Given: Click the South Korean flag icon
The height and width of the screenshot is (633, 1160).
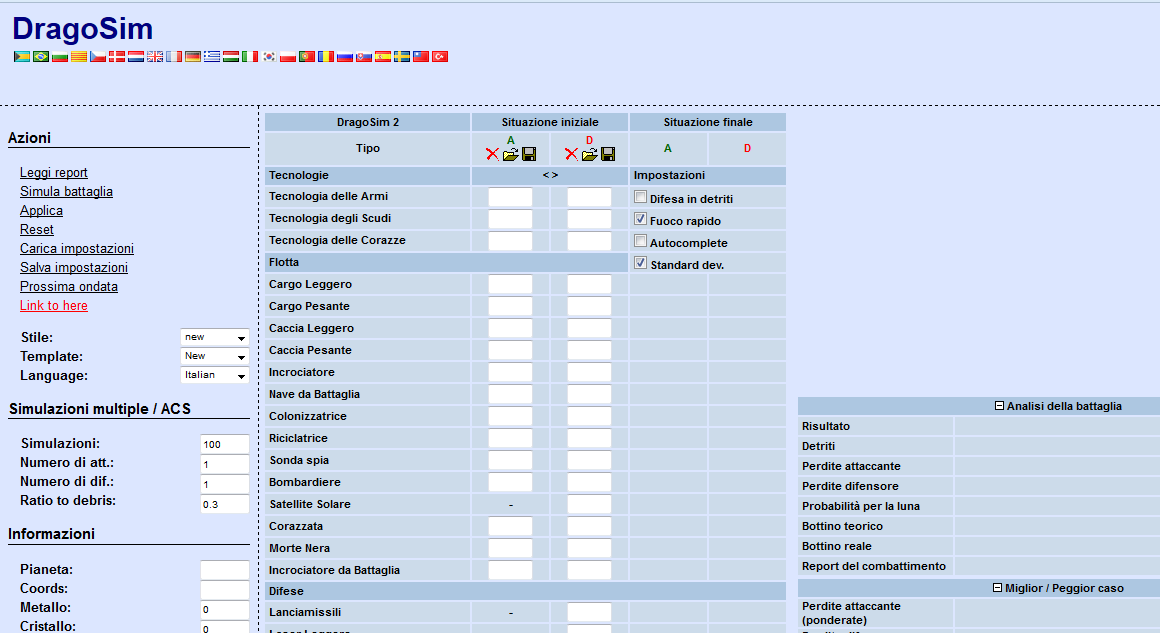Looking at the screenshot, I should coord(269,57).
